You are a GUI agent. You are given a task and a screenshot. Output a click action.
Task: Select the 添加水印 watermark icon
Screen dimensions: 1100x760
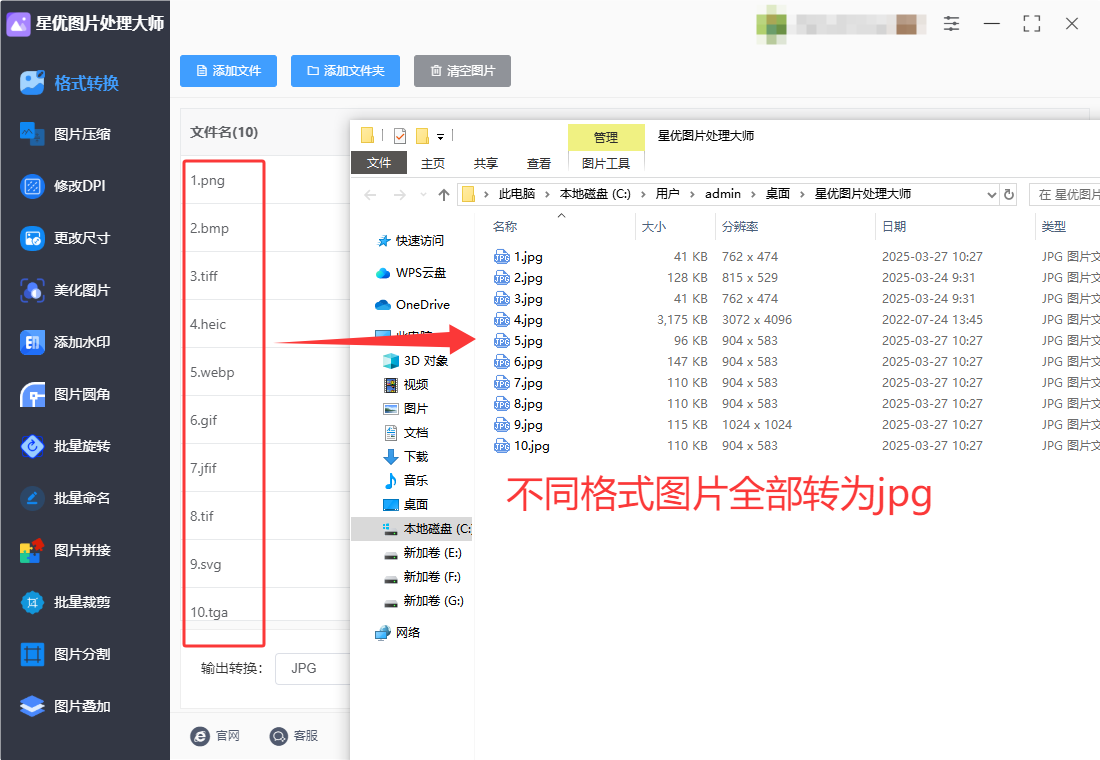pos(32,342)
